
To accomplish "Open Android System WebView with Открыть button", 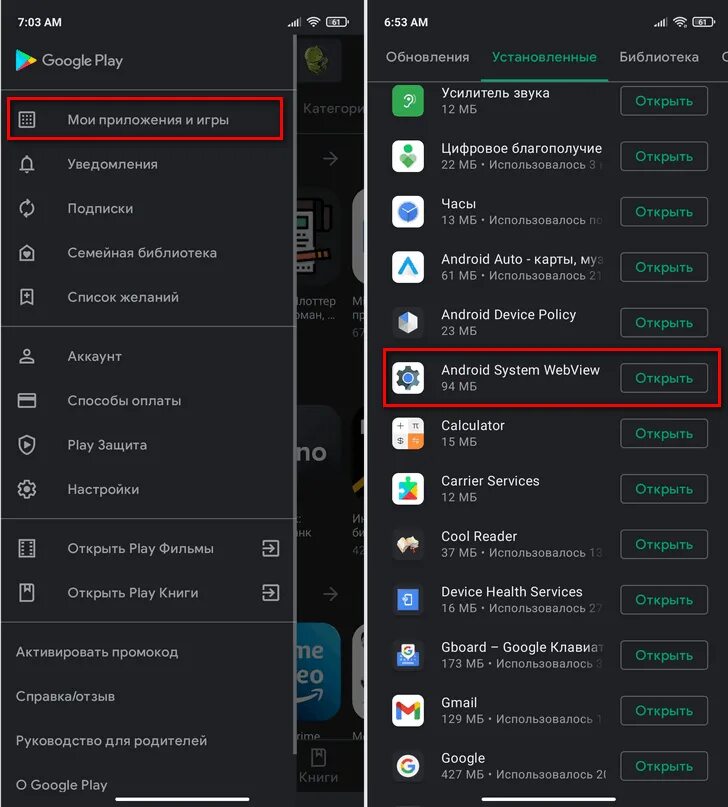I will [x=664, y=378].
